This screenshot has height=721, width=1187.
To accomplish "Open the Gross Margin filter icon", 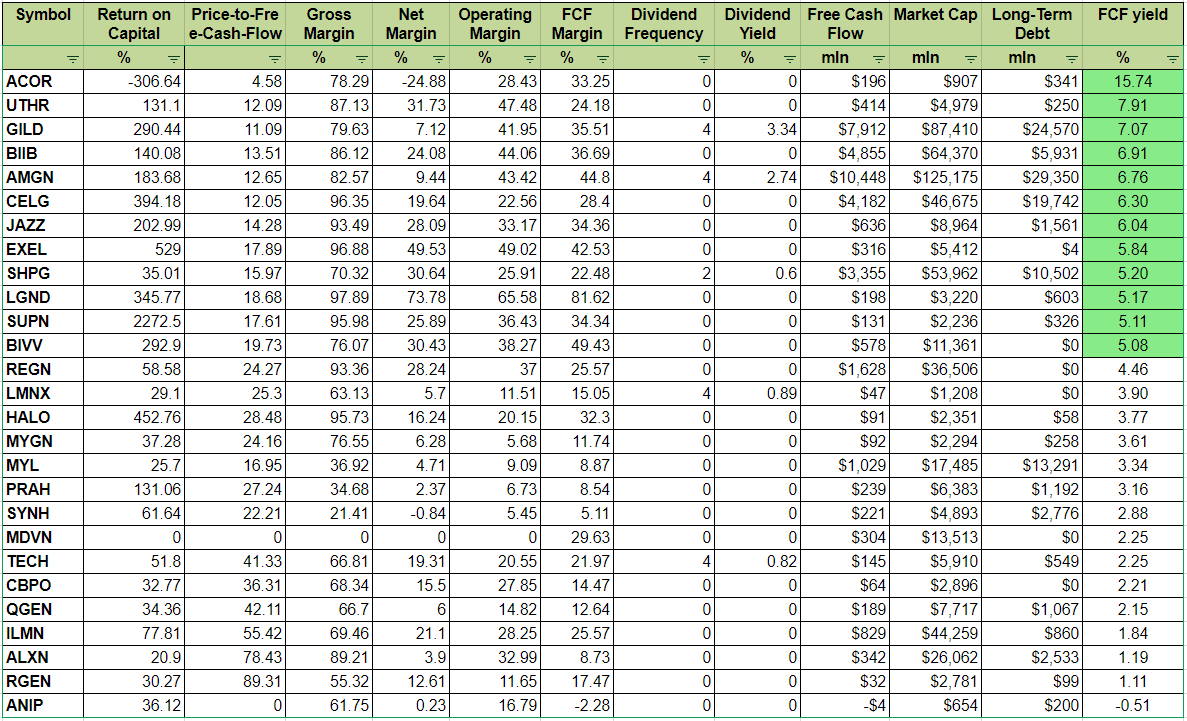I will coord(363,58).
